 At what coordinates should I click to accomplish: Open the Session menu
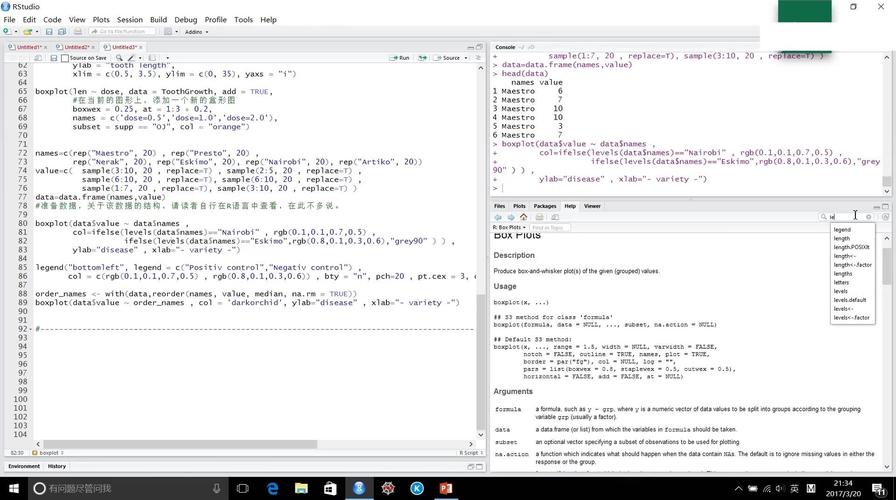[x=130, y=19]
